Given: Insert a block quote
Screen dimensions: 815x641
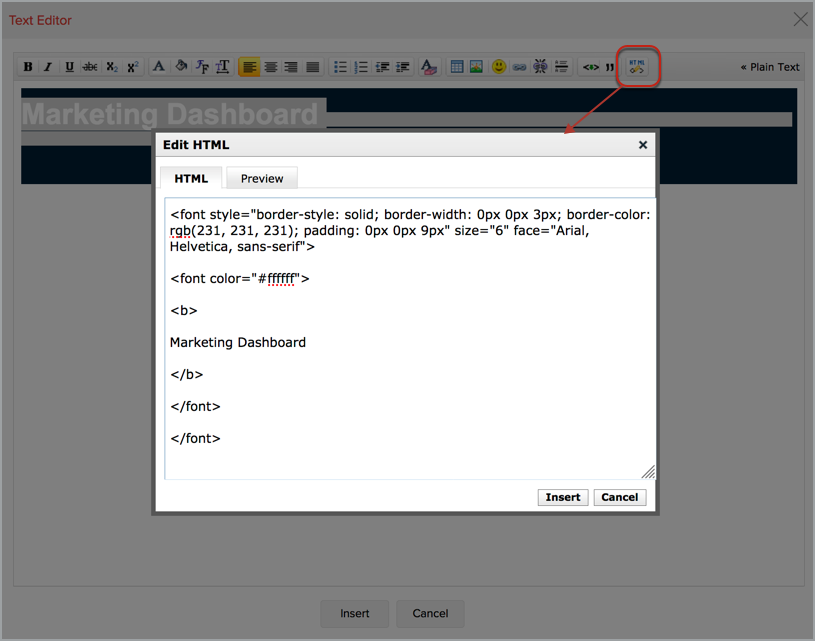Looking at the screenshot, I should (610, 67).
